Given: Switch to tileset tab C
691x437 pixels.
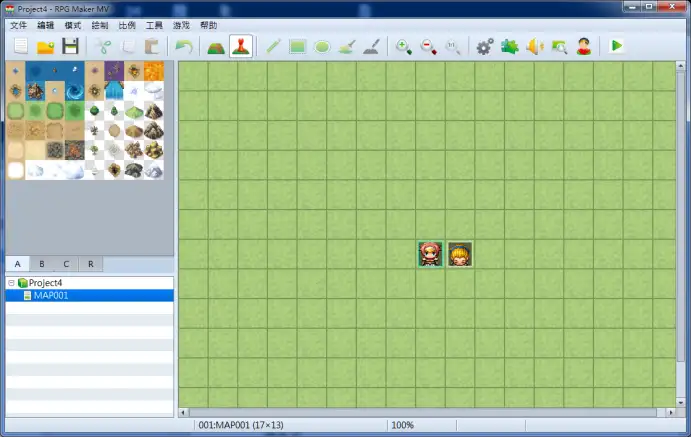Looking at the screenshot, I should coord(66,264).
